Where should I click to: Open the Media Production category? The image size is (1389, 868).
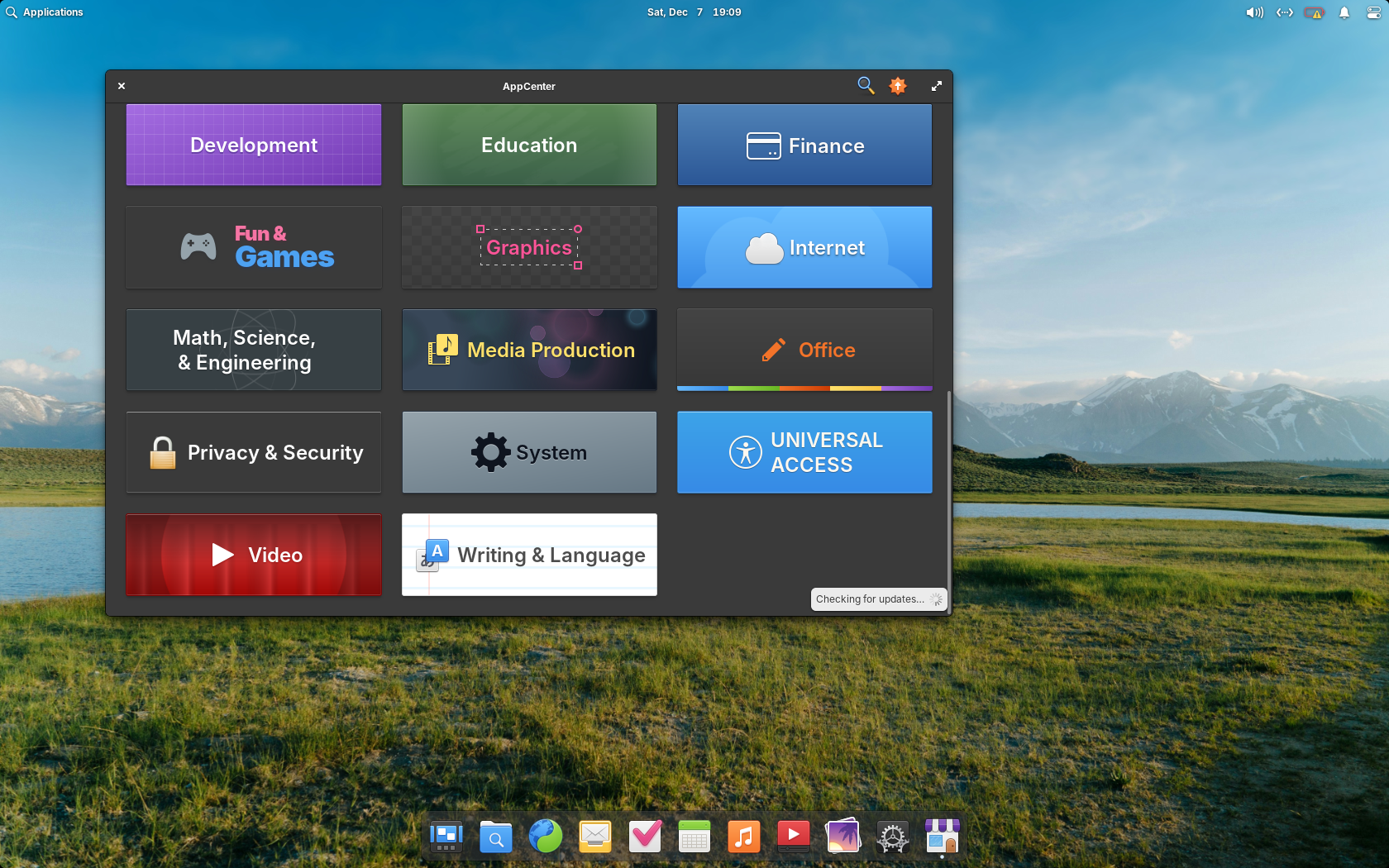click(529, 350)
